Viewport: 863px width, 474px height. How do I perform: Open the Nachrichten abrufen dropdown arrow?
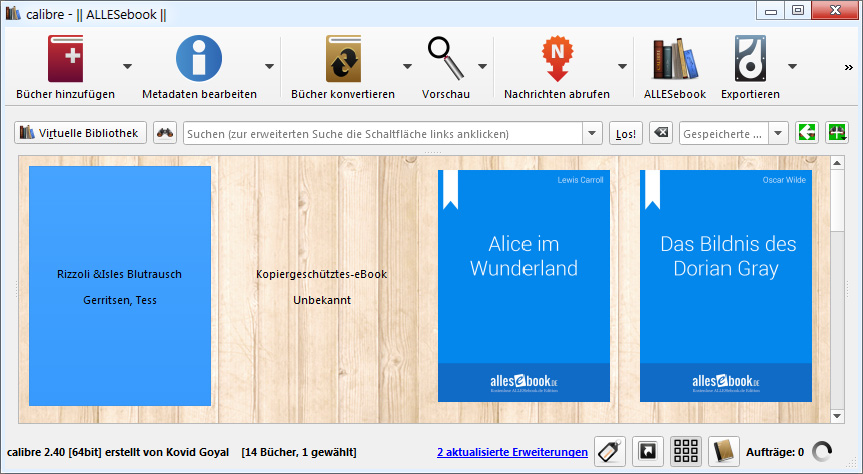(x=622, y=66)
